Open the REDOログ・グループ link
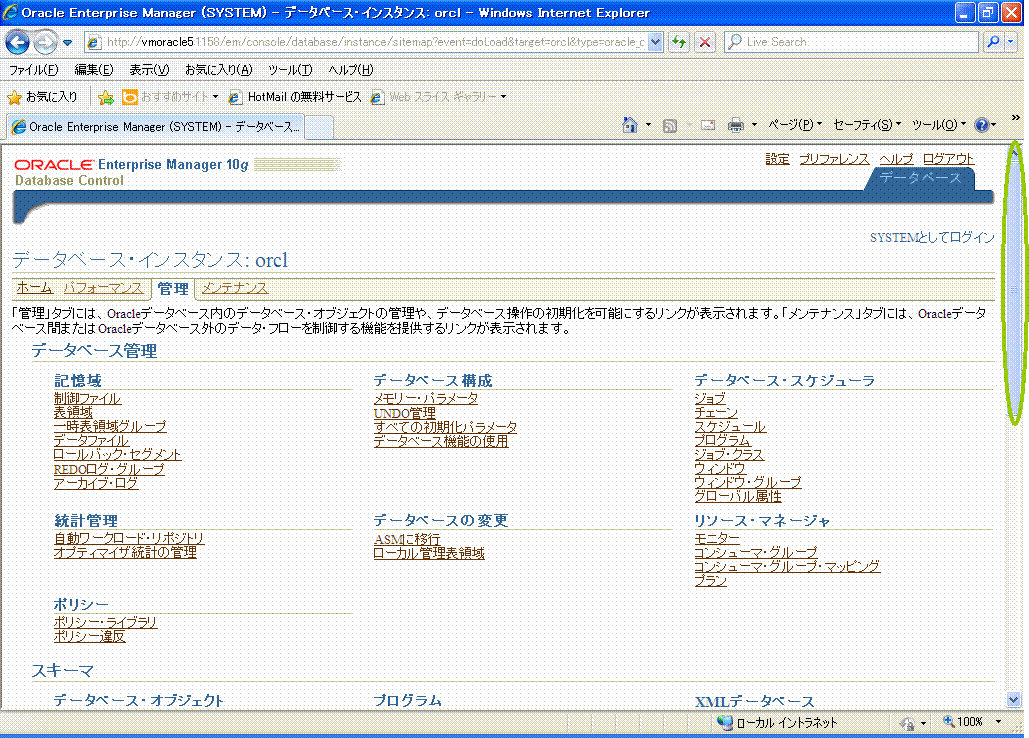 [x=109, y=469]
